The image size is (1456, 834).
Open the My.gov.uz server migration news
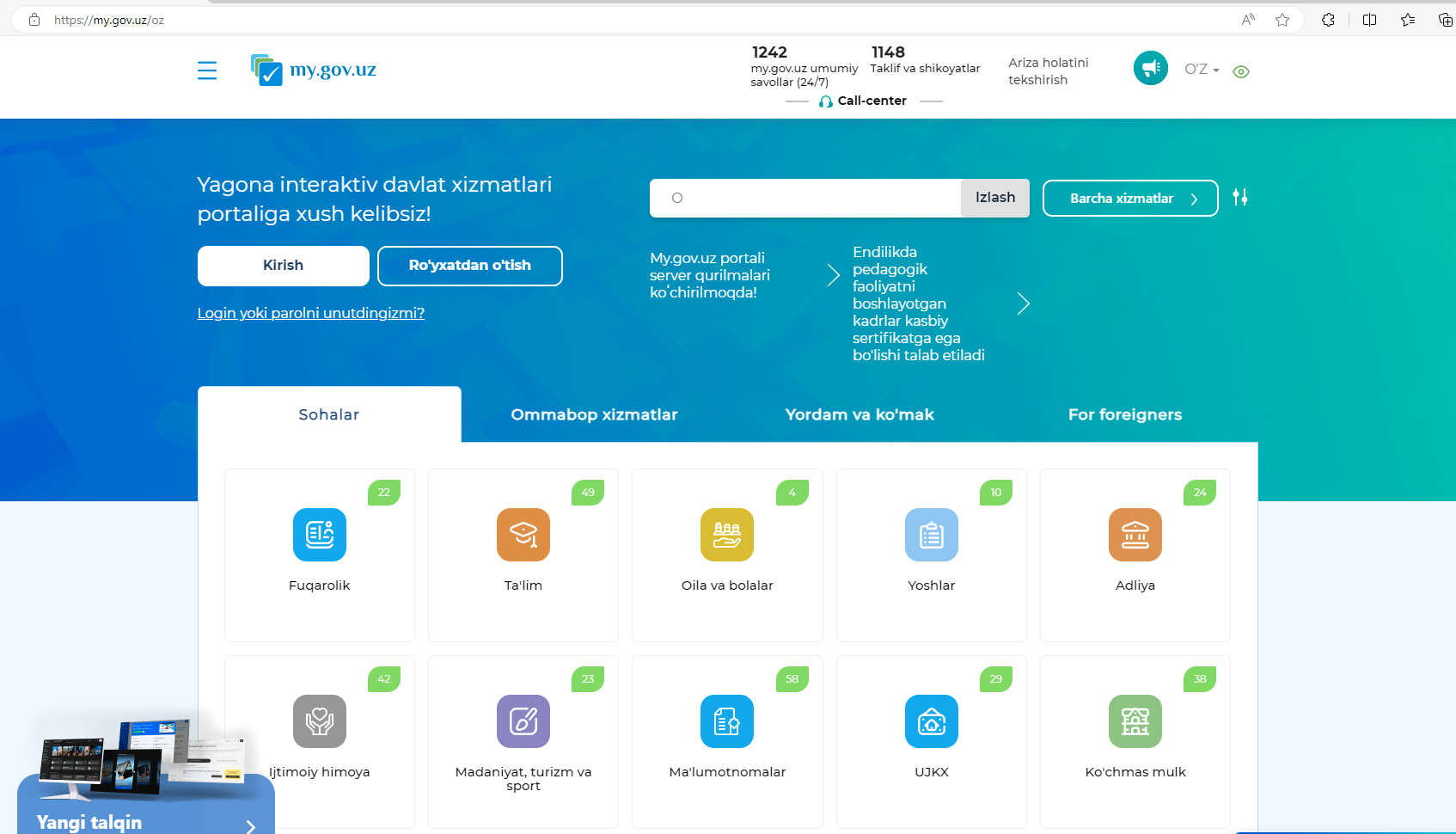point(710,275)
